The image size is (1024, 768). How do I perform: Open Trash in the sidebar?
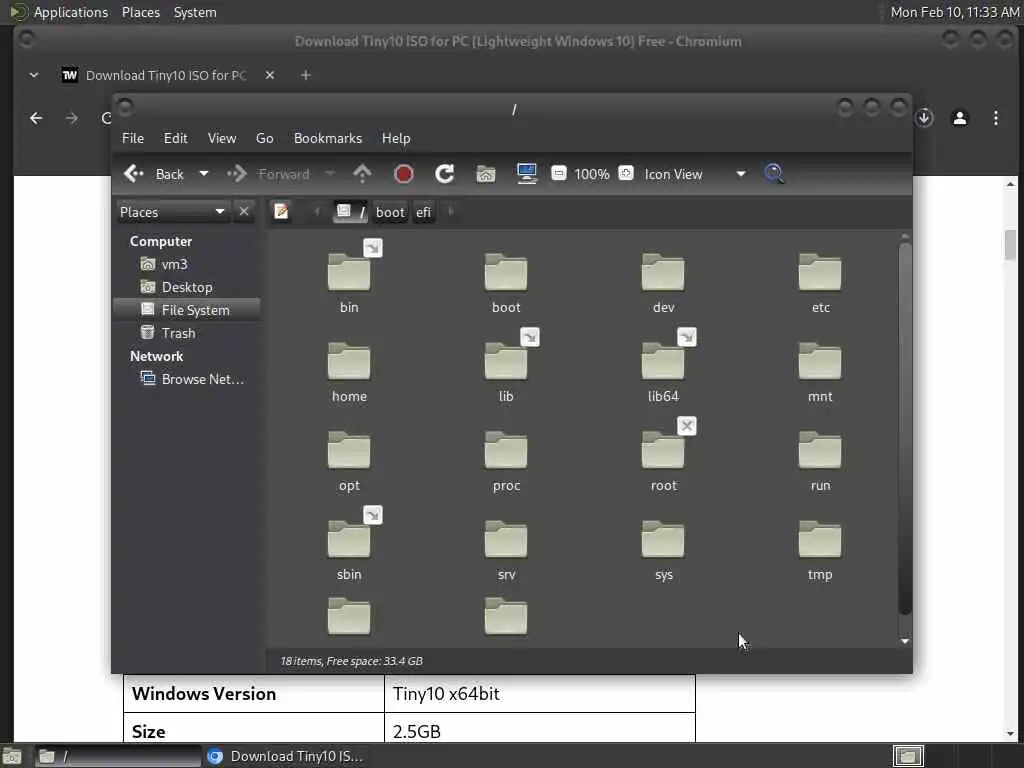tap(178, 333)
